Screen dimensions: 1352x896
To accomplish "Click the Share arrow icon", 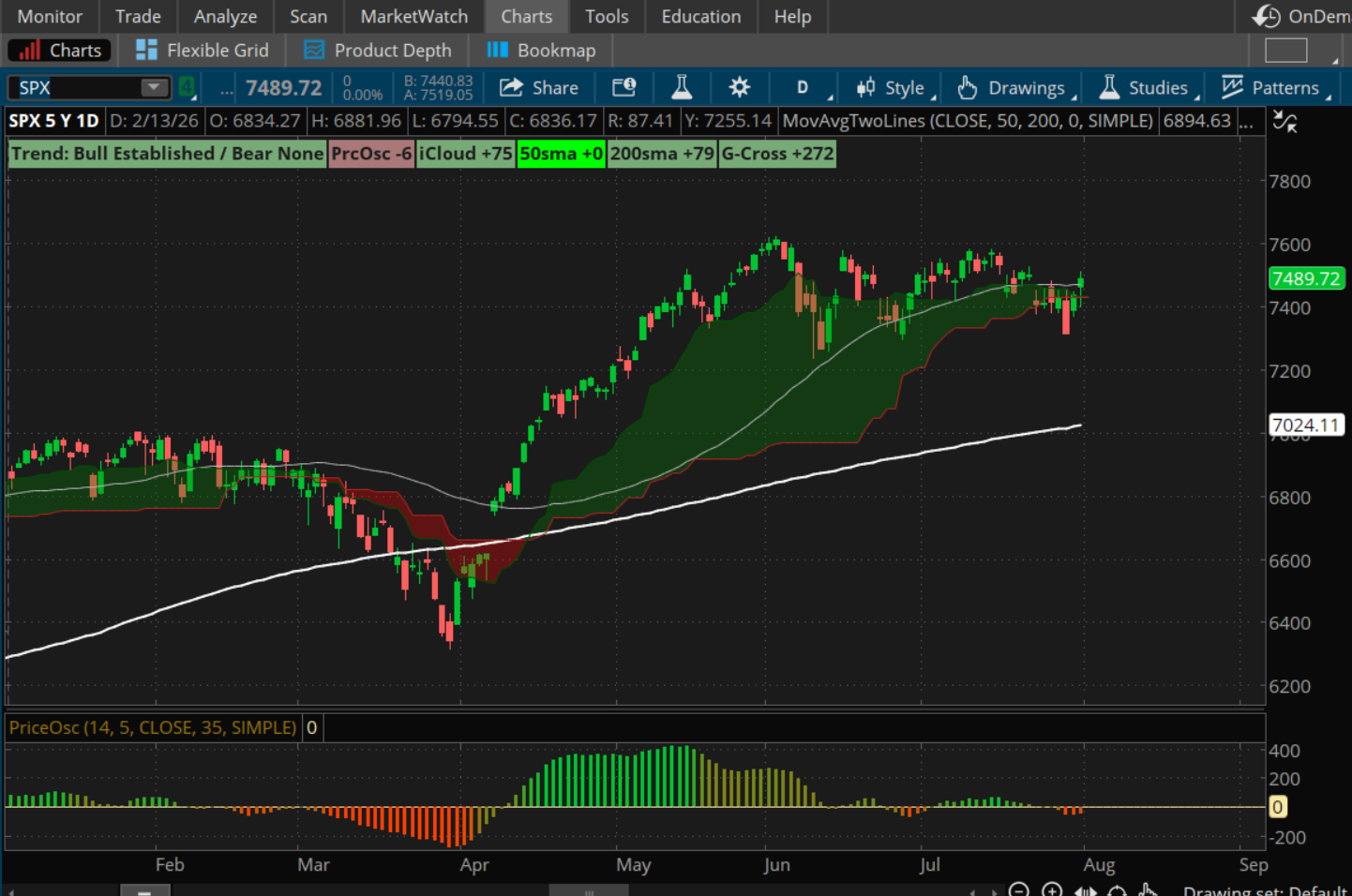I will point(511,88).
